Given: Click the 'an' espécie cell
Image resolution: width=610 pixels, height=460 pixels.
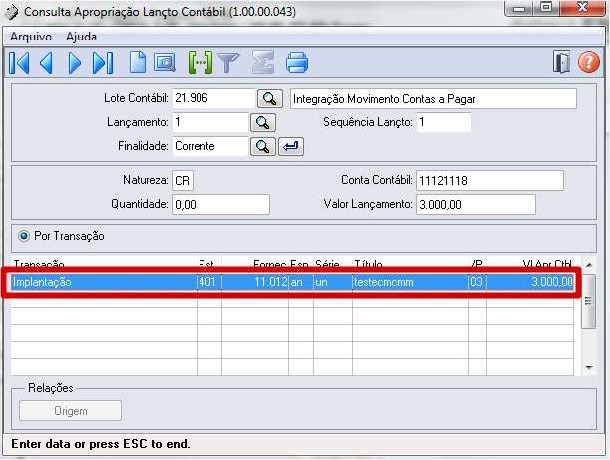Looking at the screenshot, I should (301, 282).
